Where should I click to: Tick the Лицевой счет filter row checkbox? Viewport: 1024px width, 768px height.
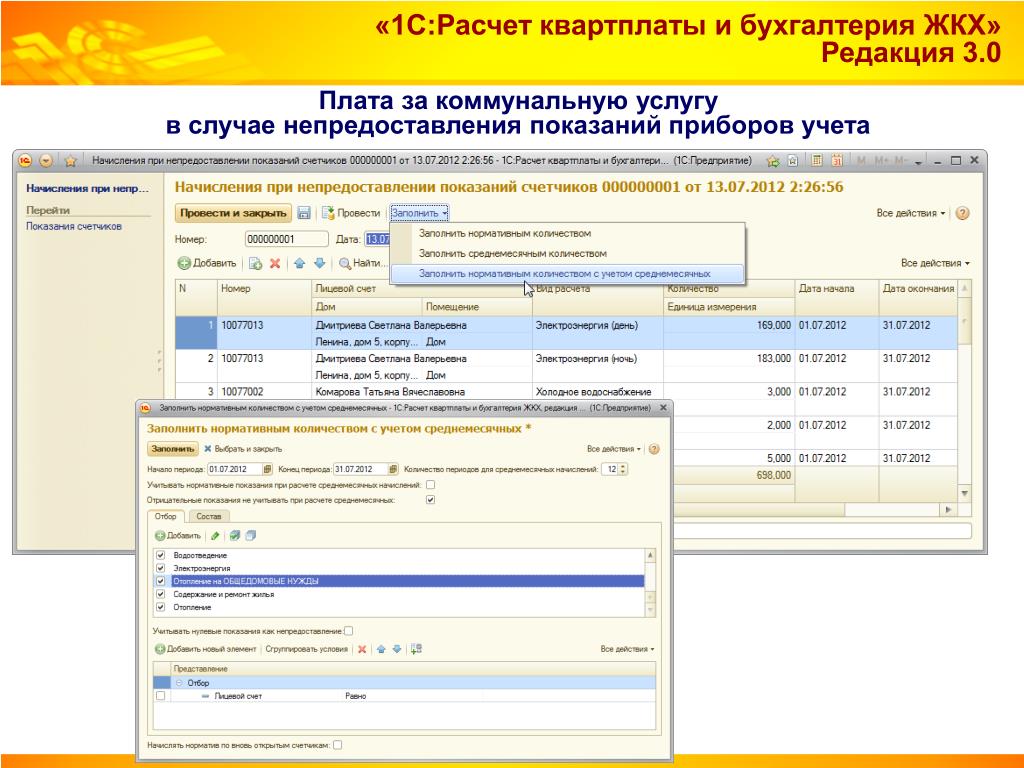tap(161, 696)
